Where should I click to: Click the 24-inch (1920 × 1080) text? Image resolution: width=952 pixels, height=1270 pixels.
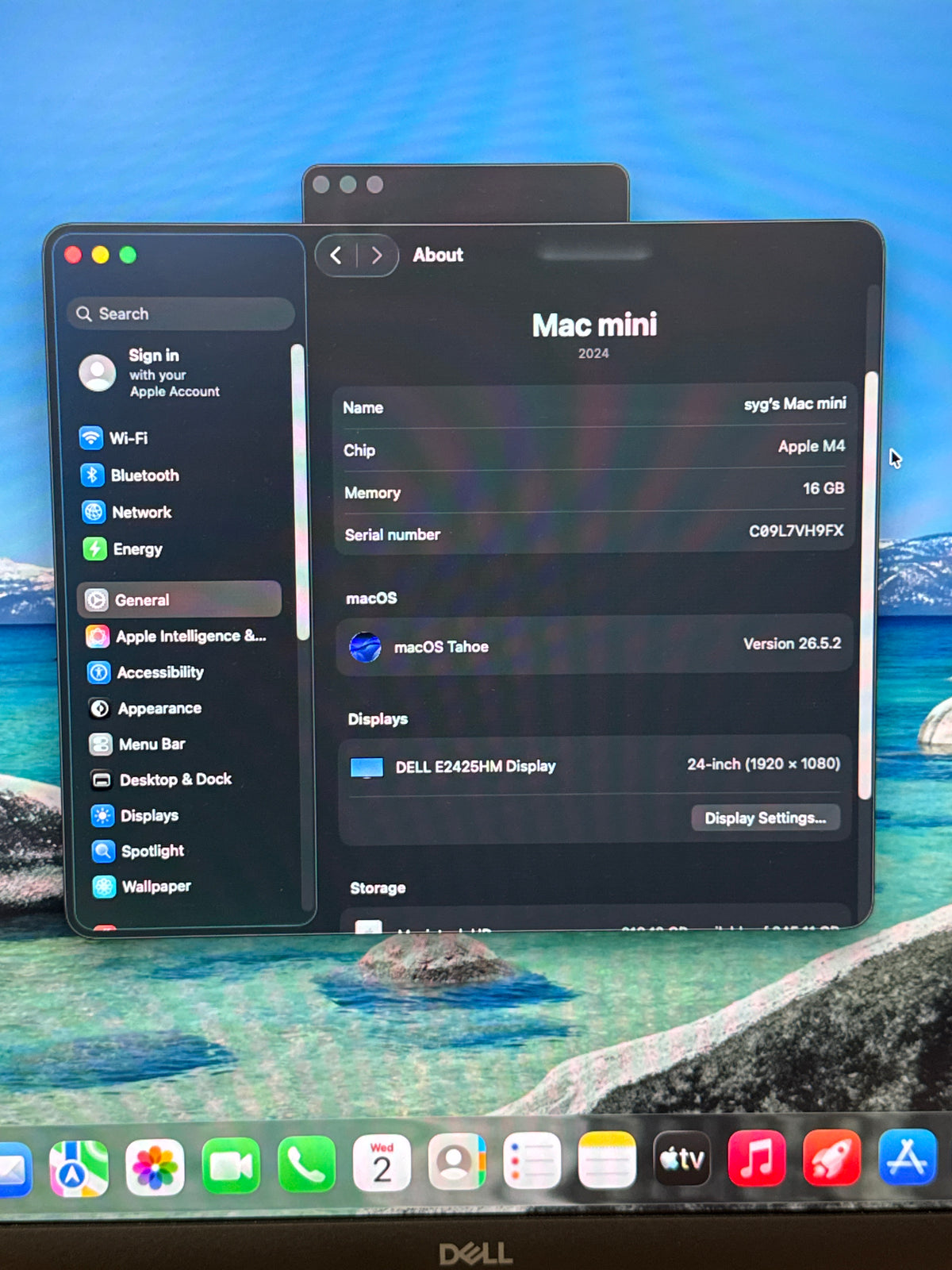[x=764, y=764]
